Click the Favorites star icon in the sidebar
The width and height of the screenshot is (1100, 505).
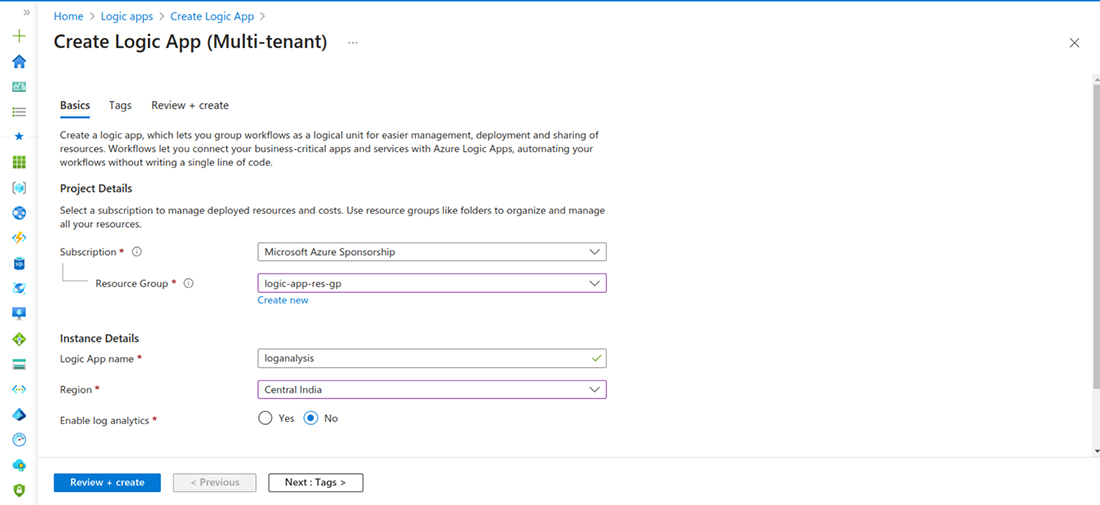(x=20, y=136)
